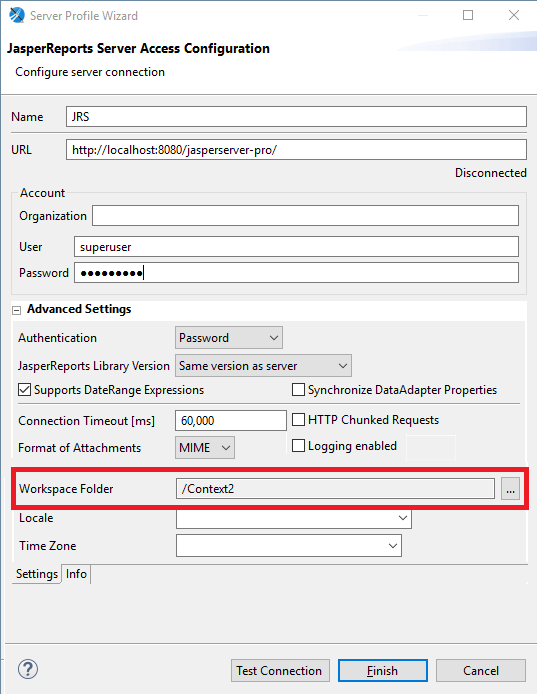Click the User field with superuser
This screenshot has width=537, height=694.
coord(296,247)
